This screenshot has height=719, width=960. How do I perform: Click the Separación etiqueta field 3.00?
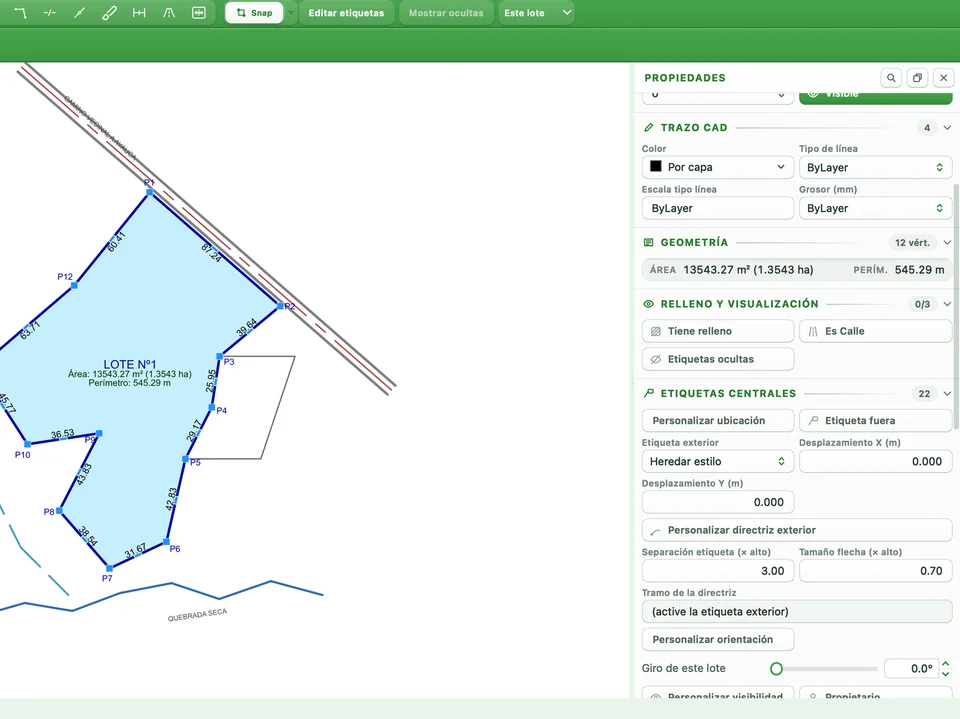pyautogui.click(x=718, y=571)
